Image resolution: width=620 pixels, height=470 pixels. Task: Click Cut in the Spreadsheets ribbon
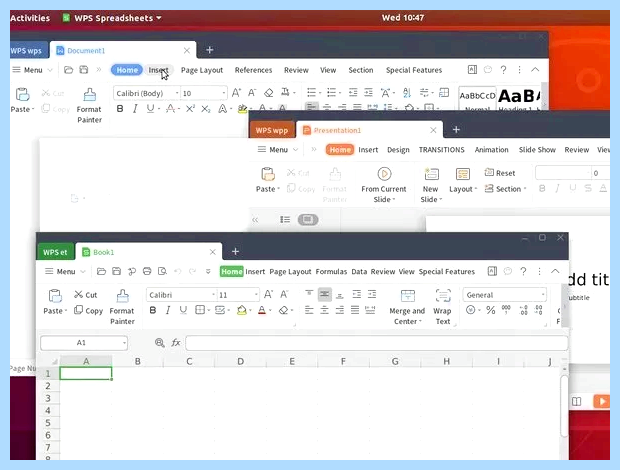[86, 295]
